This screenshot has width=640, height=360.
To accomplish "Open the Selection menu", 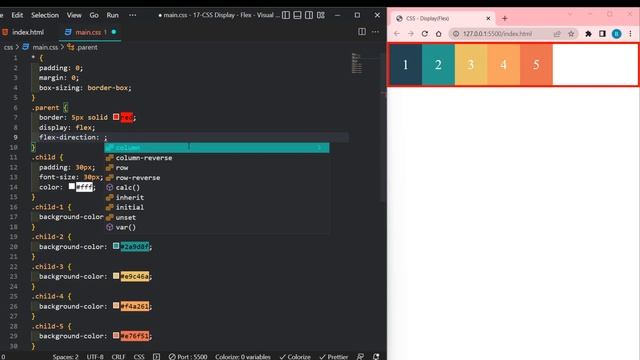I will pyautogui.click(x=45, y=15).
